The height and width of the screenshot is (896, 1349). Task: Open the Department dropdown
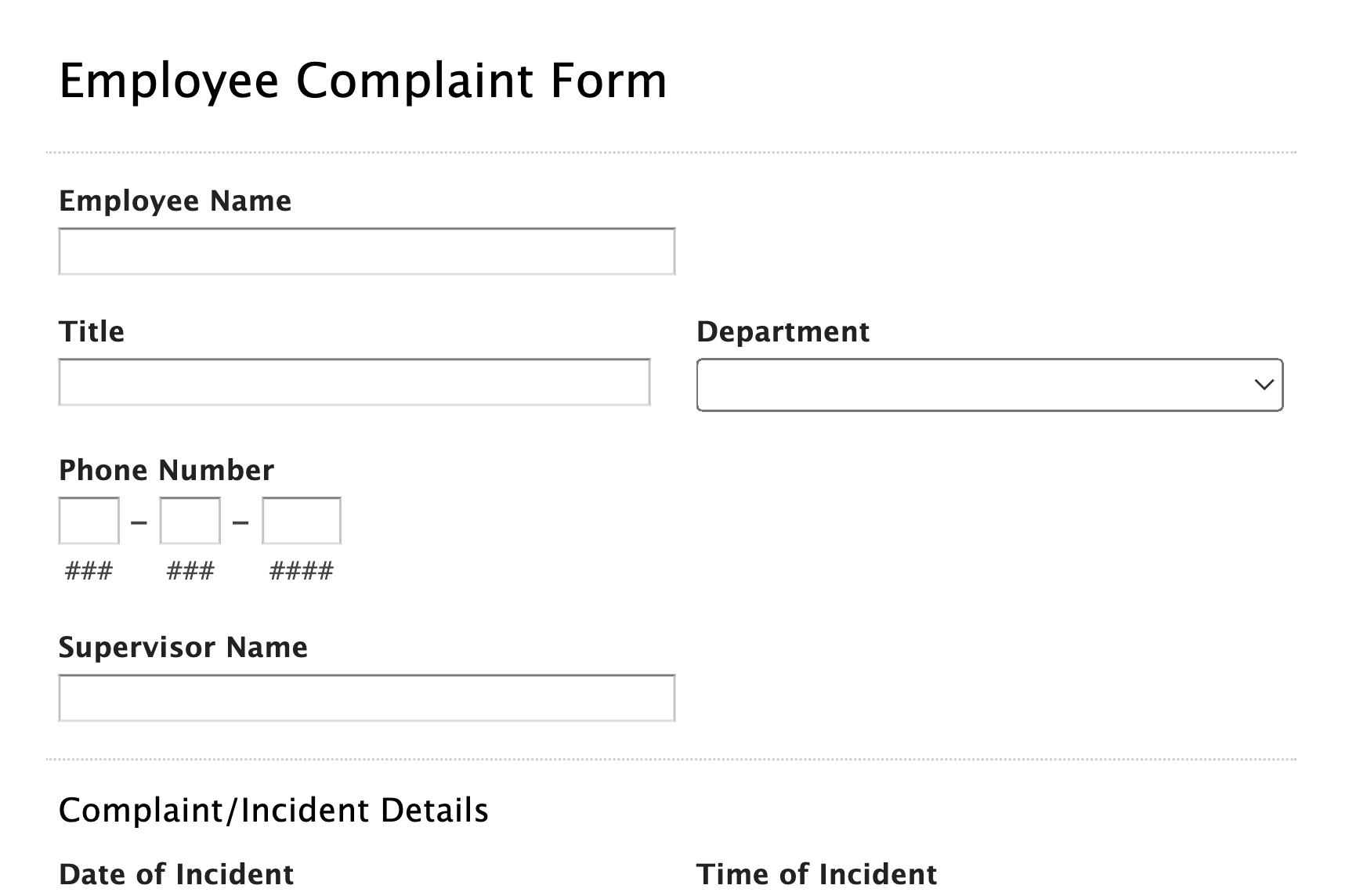pos(989,385)
